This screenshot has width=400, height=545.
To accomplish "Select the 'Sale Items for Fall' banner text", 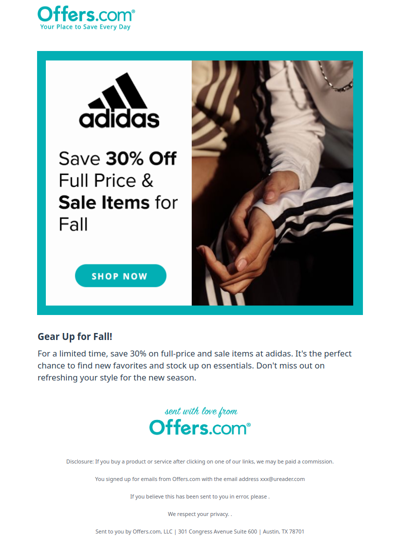I will 118,213.
